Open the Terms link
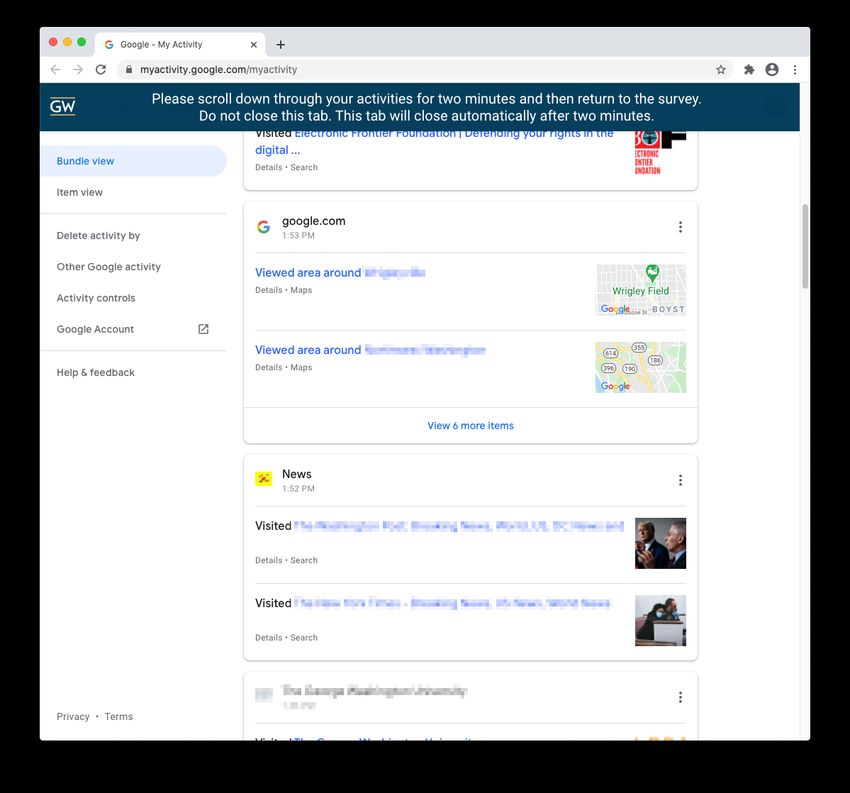The width and height of the screenshot is (850, 793). 119,717
